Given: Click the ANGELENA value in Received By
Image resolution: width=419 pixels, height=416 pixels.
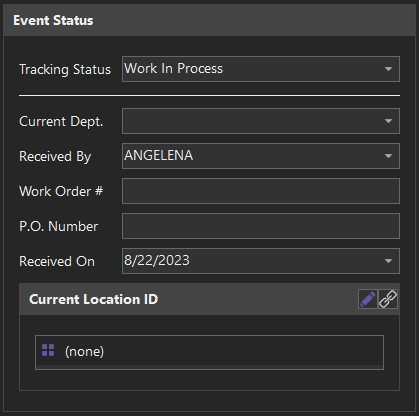Looking at the screenshot, I should [159, 155].
